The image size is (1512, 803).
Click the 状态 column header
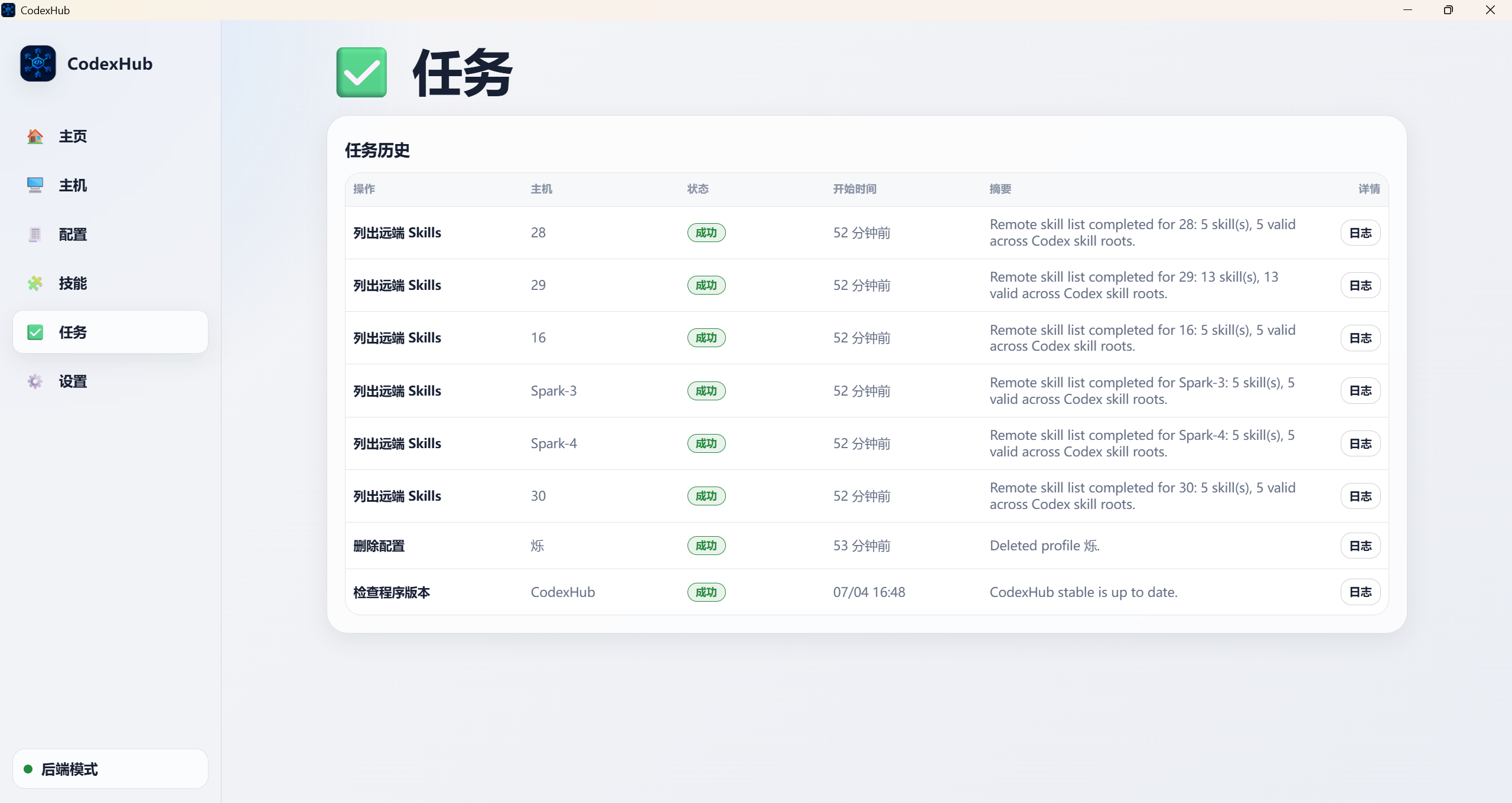pos(698,189)
